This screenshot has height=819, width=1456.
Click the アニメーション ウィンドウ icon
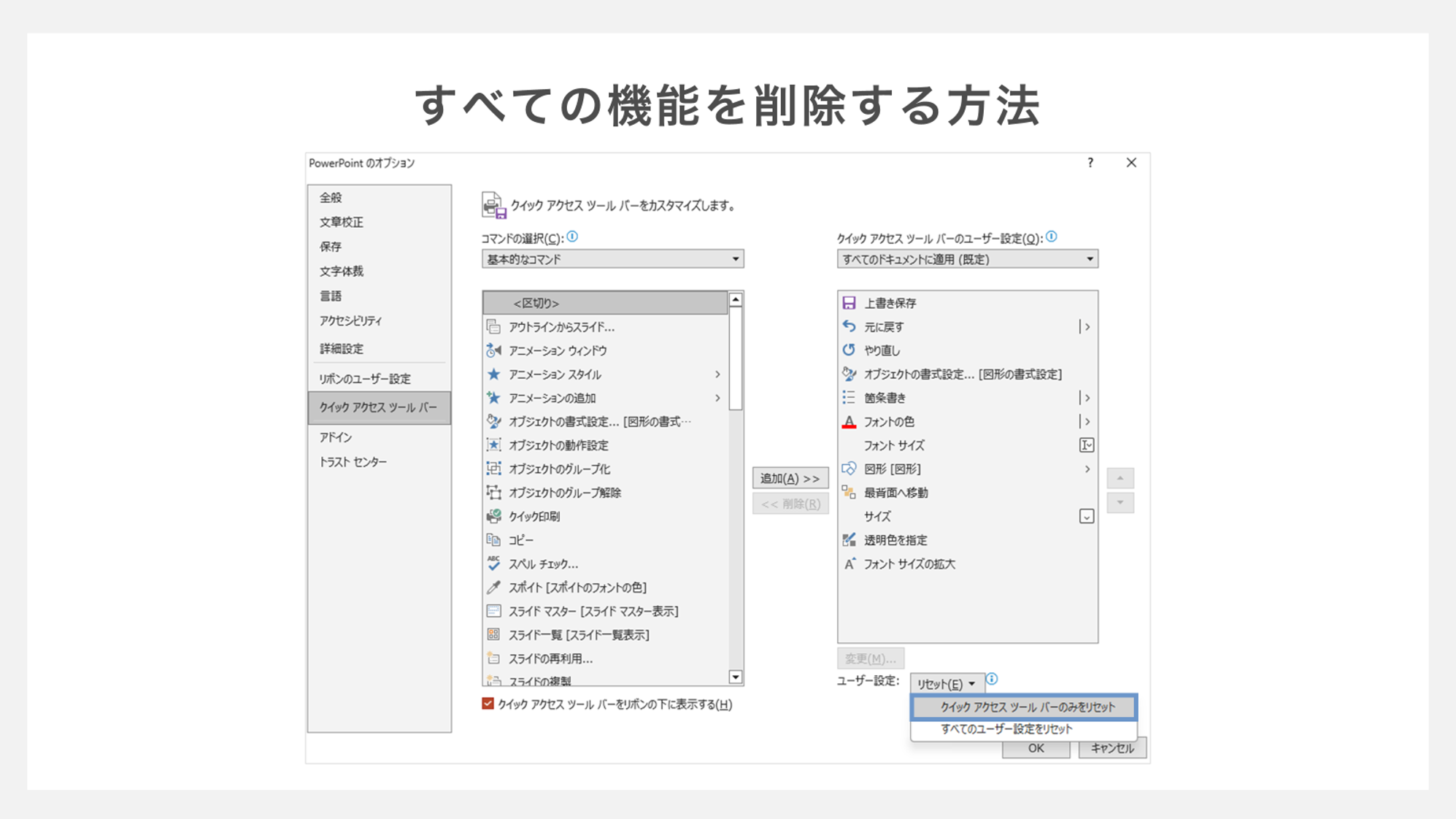(x=494, y=350)
